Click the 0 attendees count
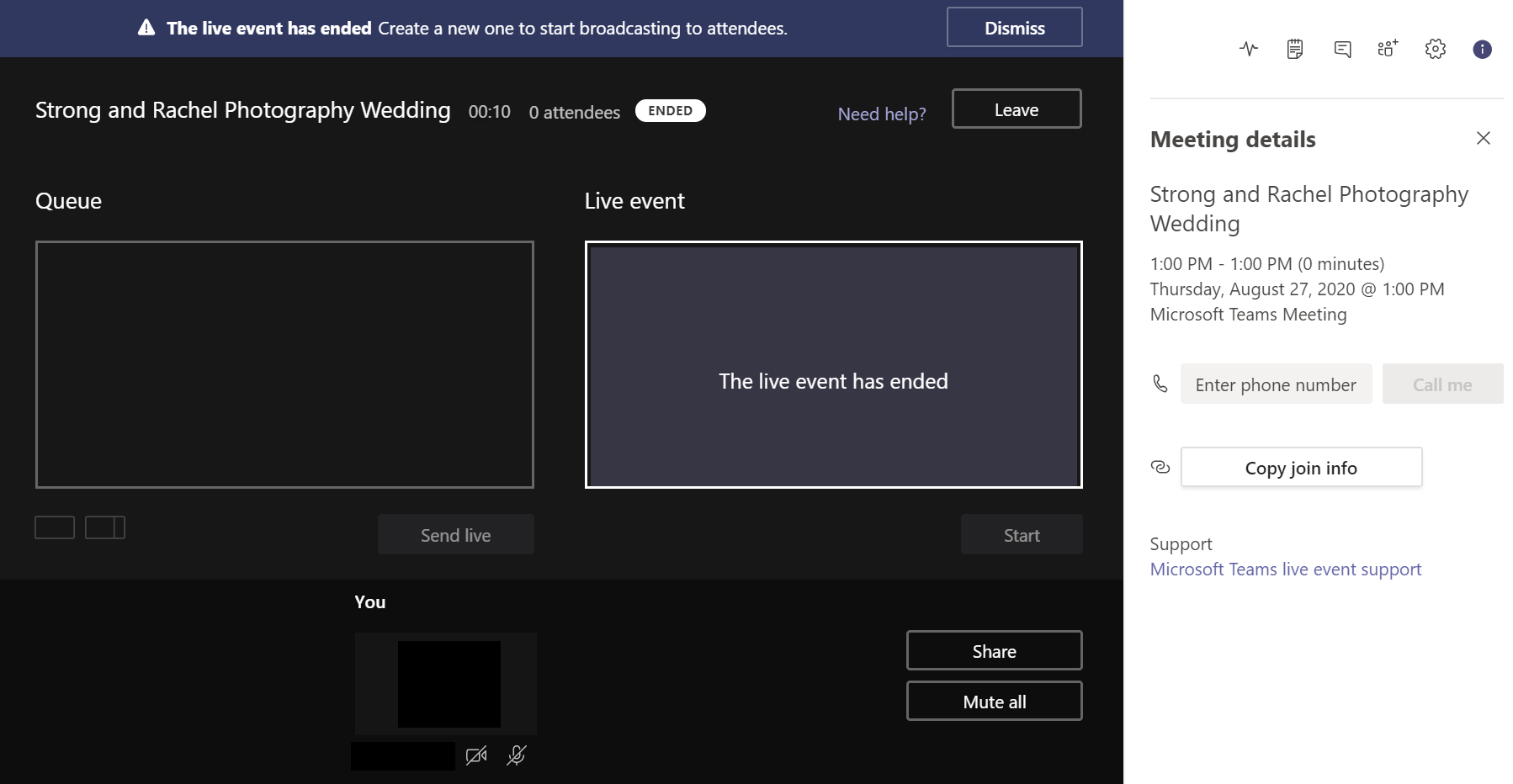The height and width of the screenshot is (784, 1513). (x=575, y=113)
